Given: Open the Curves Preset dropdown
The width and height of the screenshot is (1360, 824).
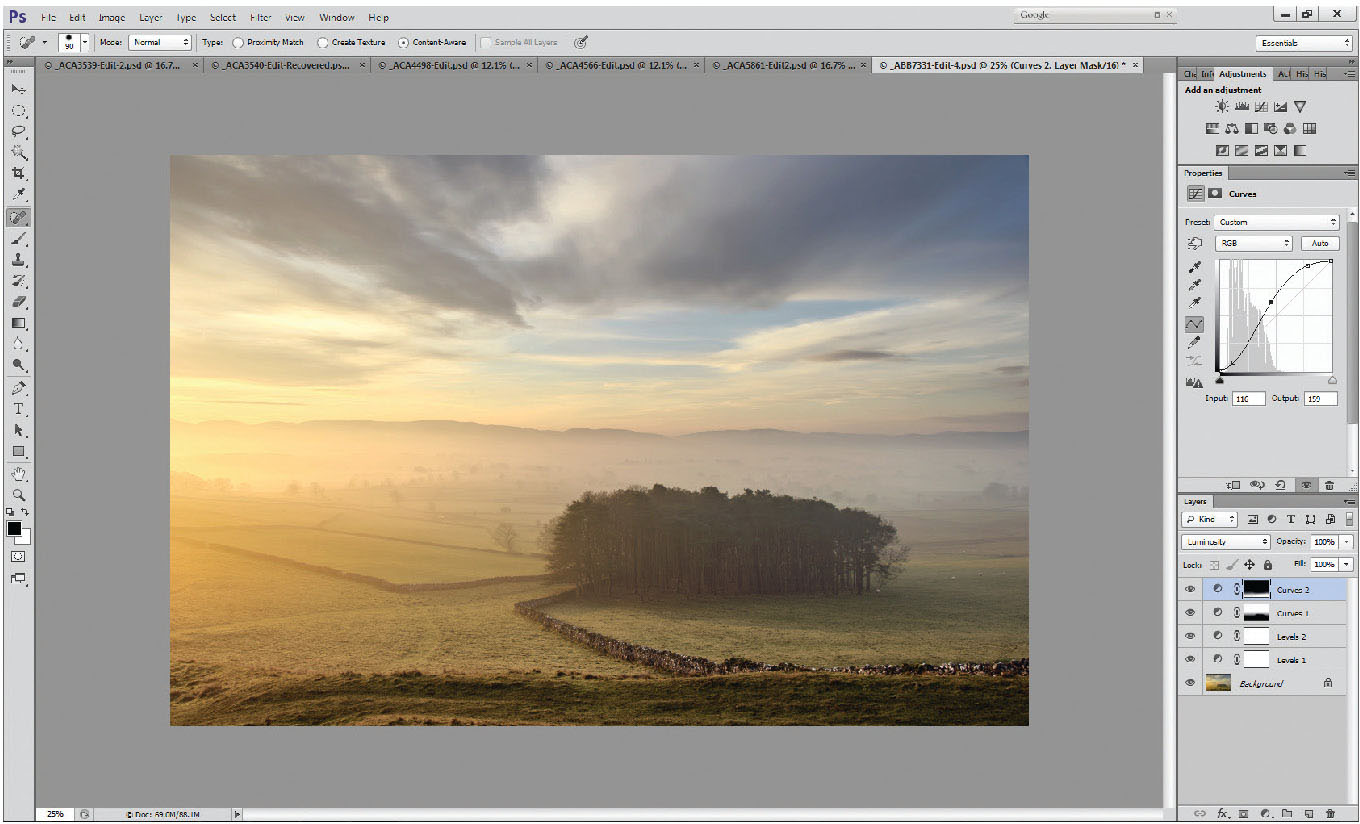Looking at the screenshot, I should pos(1277,222).
